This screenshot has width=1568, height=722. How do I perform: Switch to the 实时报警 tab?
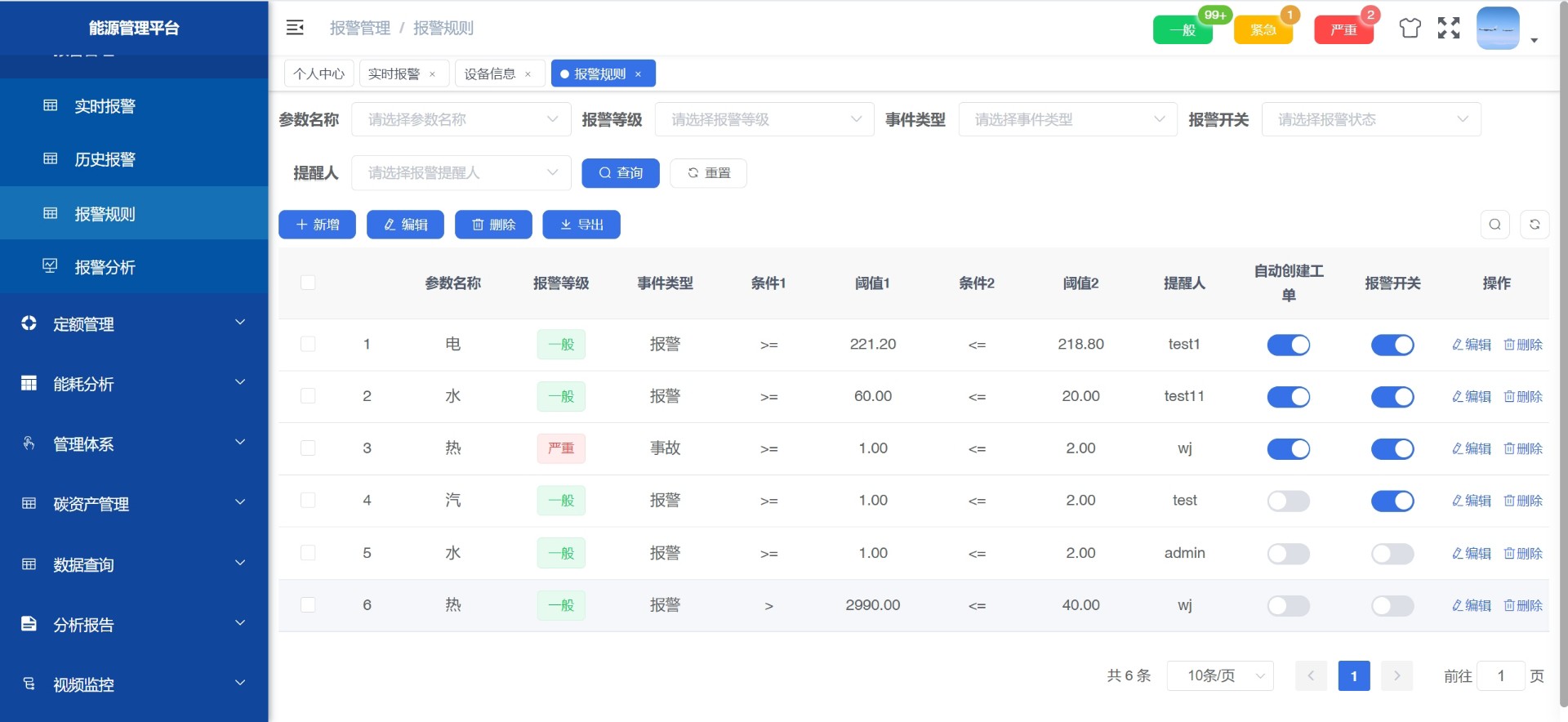(394, 74)
